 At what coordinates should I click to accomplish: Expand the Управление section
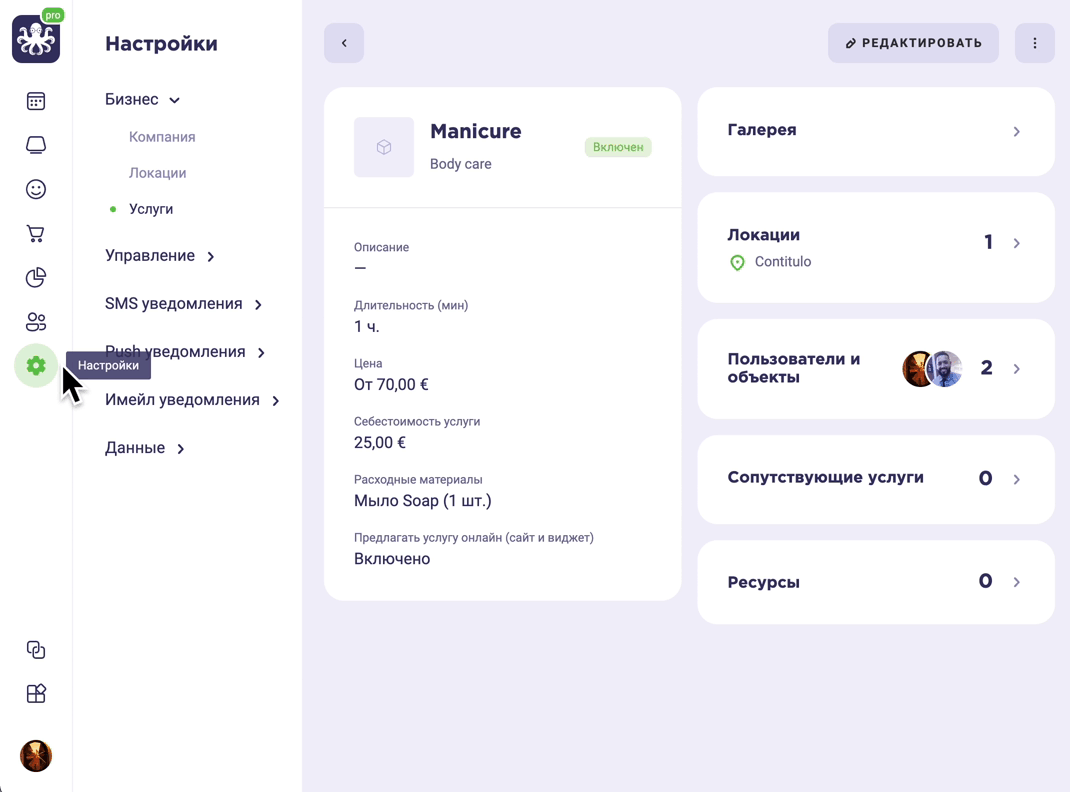pos(160,256)
